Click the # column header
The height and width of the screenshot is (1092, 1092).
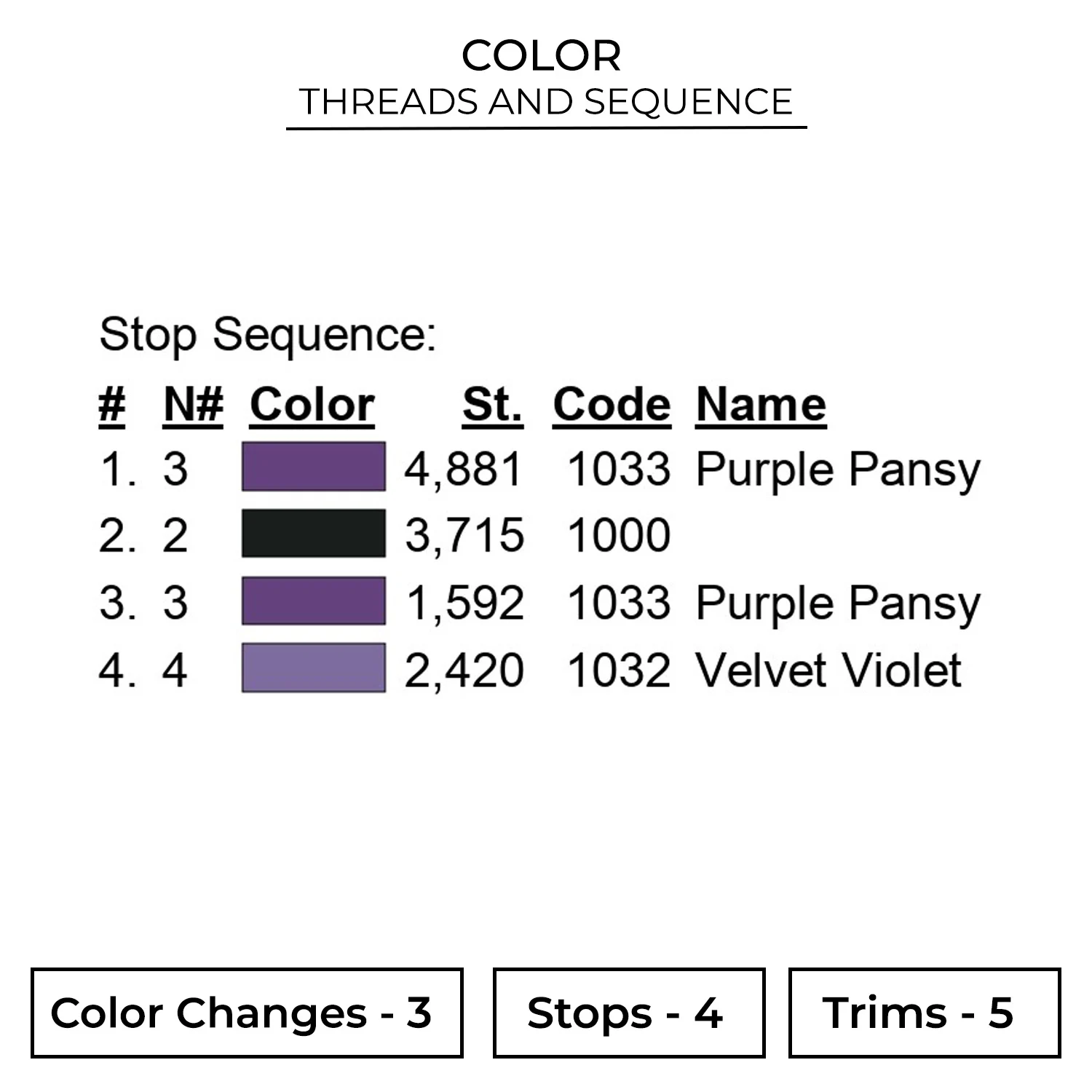coord(111,404)
